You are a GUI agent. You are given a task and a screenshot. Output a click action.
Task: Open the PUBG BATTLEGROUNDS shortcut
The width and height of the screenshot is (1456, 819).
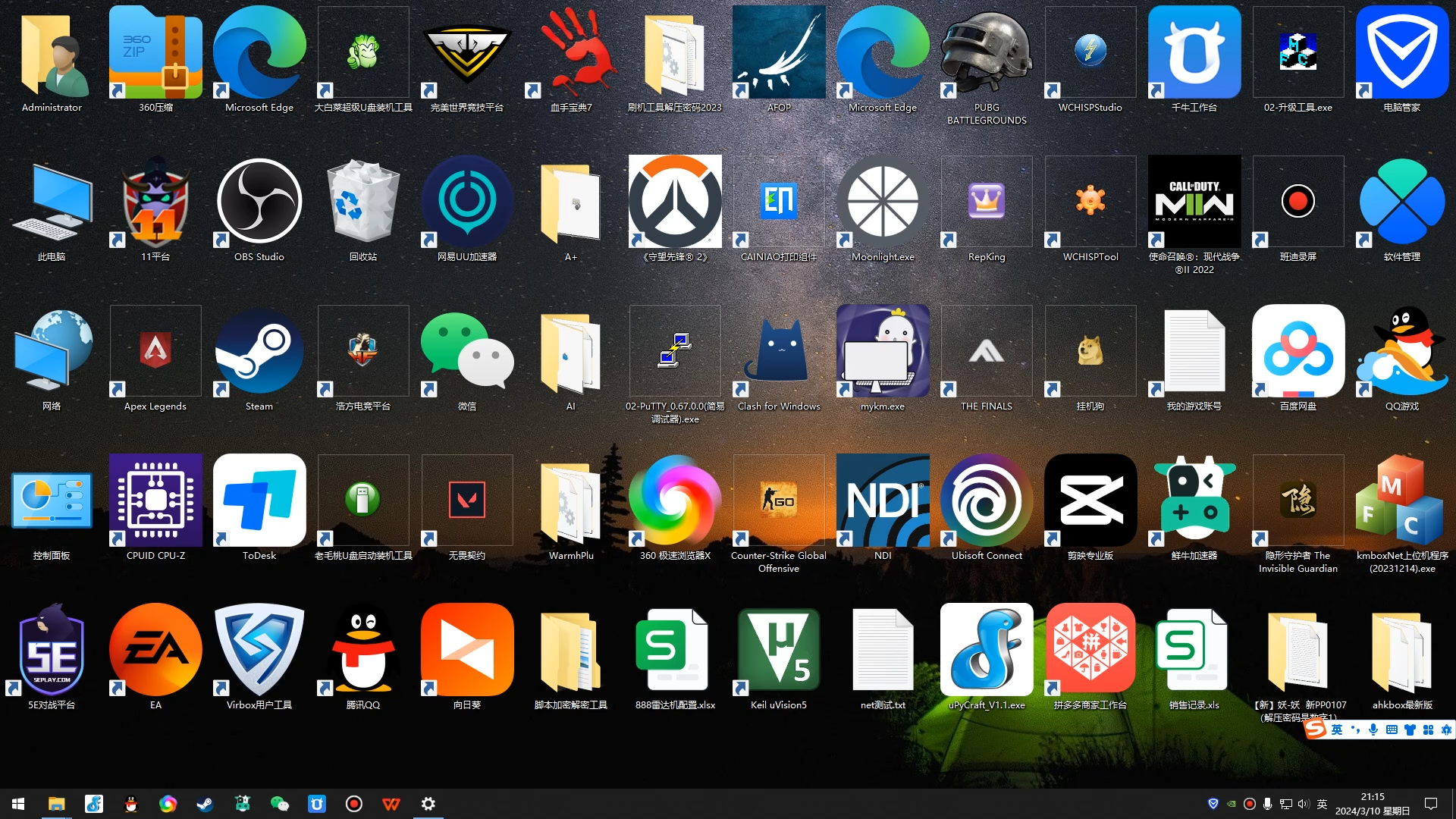pyautogui.click(x=987, y=65)
